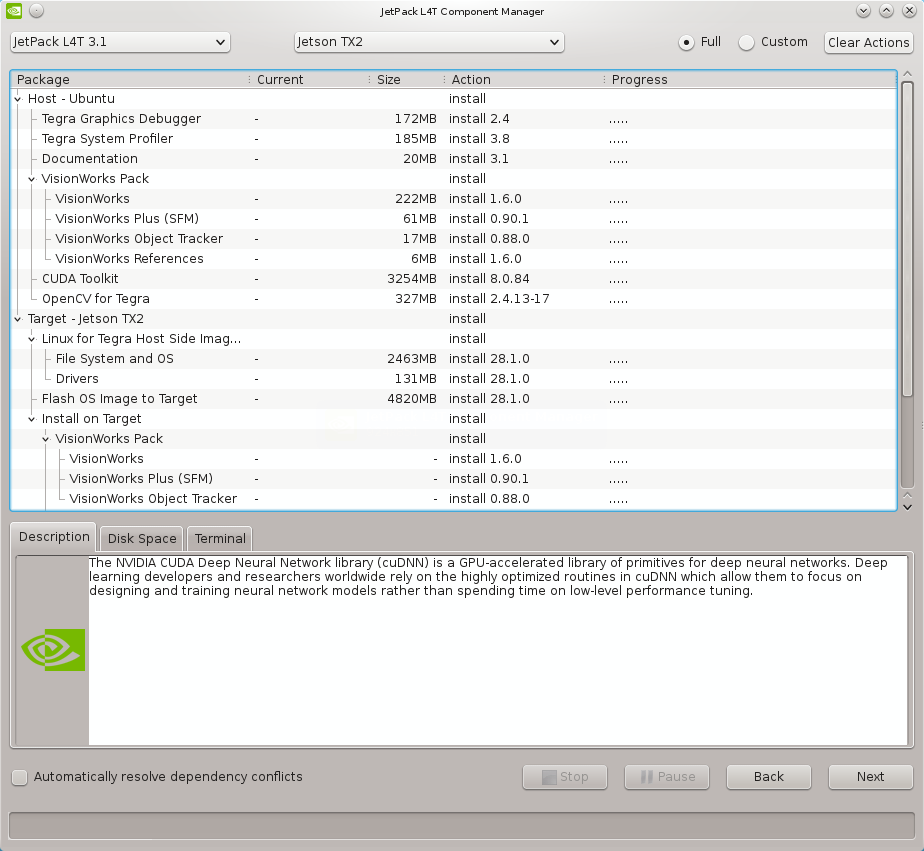Click the green NVIDIA logo in the Description panel
924x851 pixels.
click(x=53, y=650)
